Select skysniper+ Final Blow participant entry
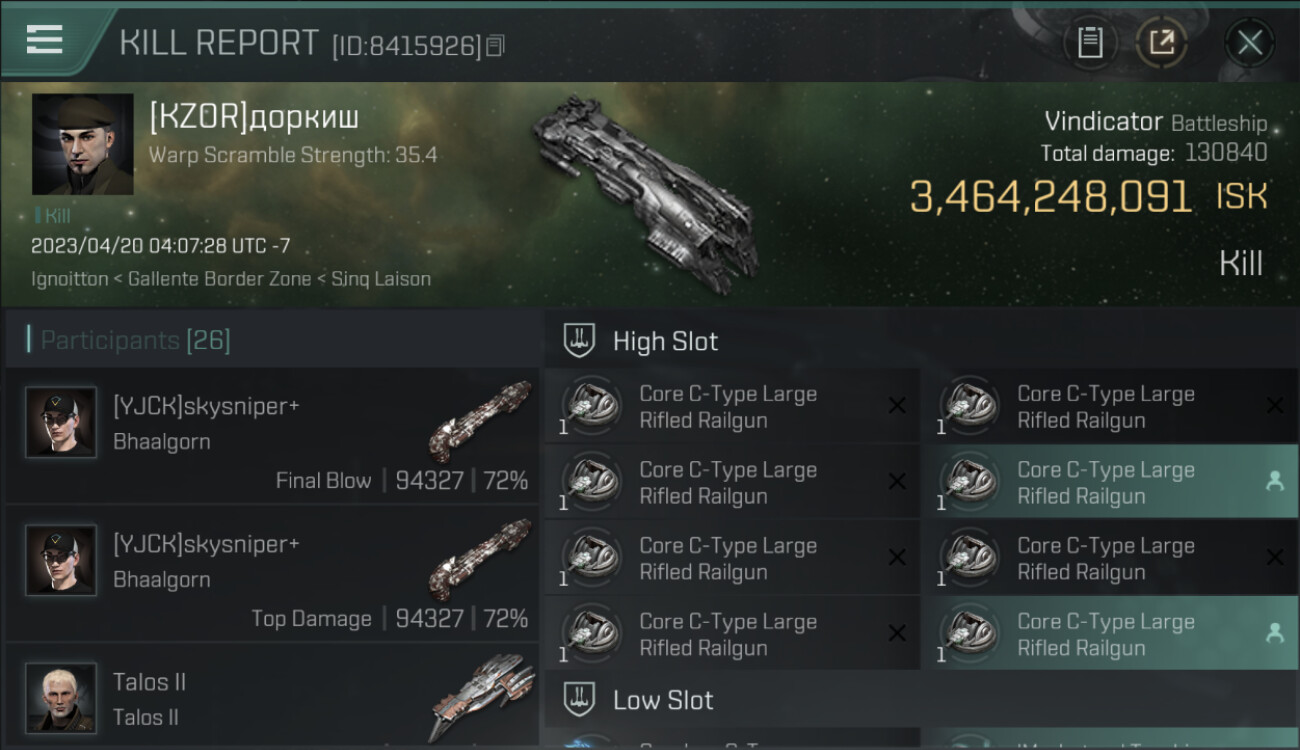1300x750 pixels. click(x=272, y=435)
